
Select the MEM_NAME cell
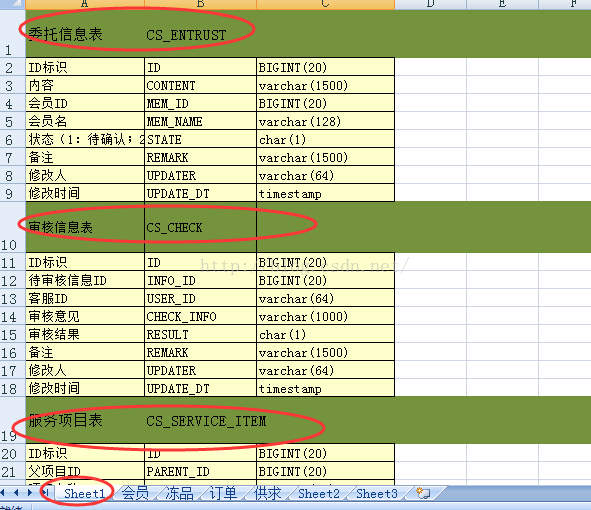click(200, 121)
